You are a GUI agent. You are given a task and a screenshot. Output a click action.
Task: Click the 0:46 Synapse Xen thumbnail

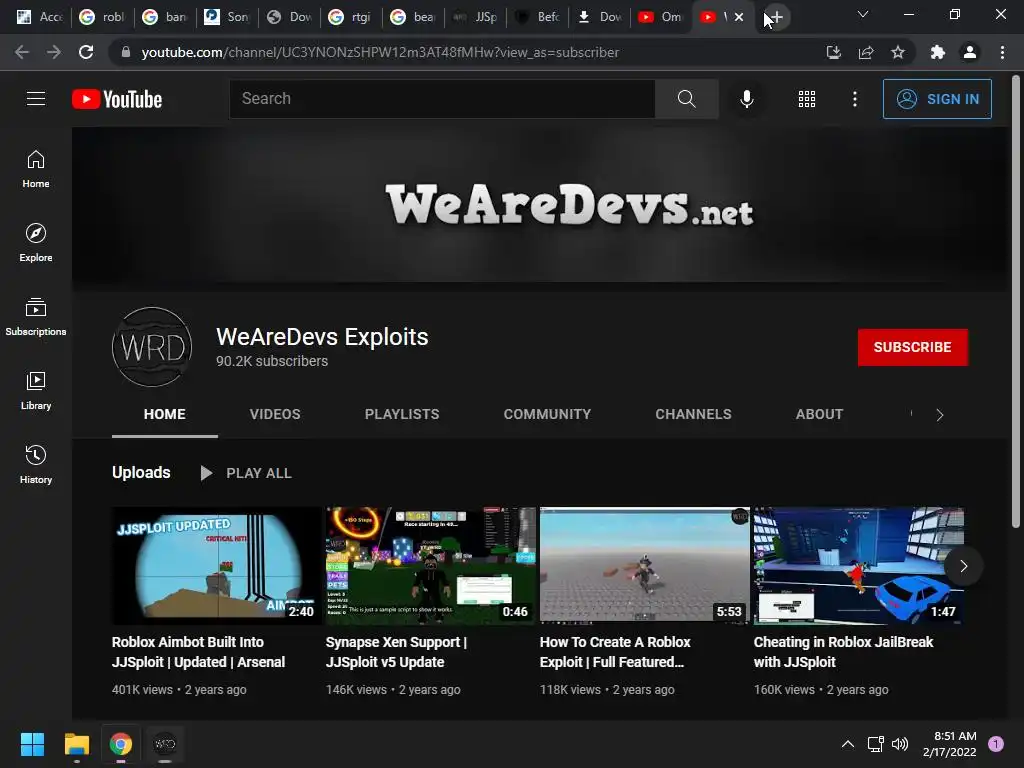[x=430, y=566]
